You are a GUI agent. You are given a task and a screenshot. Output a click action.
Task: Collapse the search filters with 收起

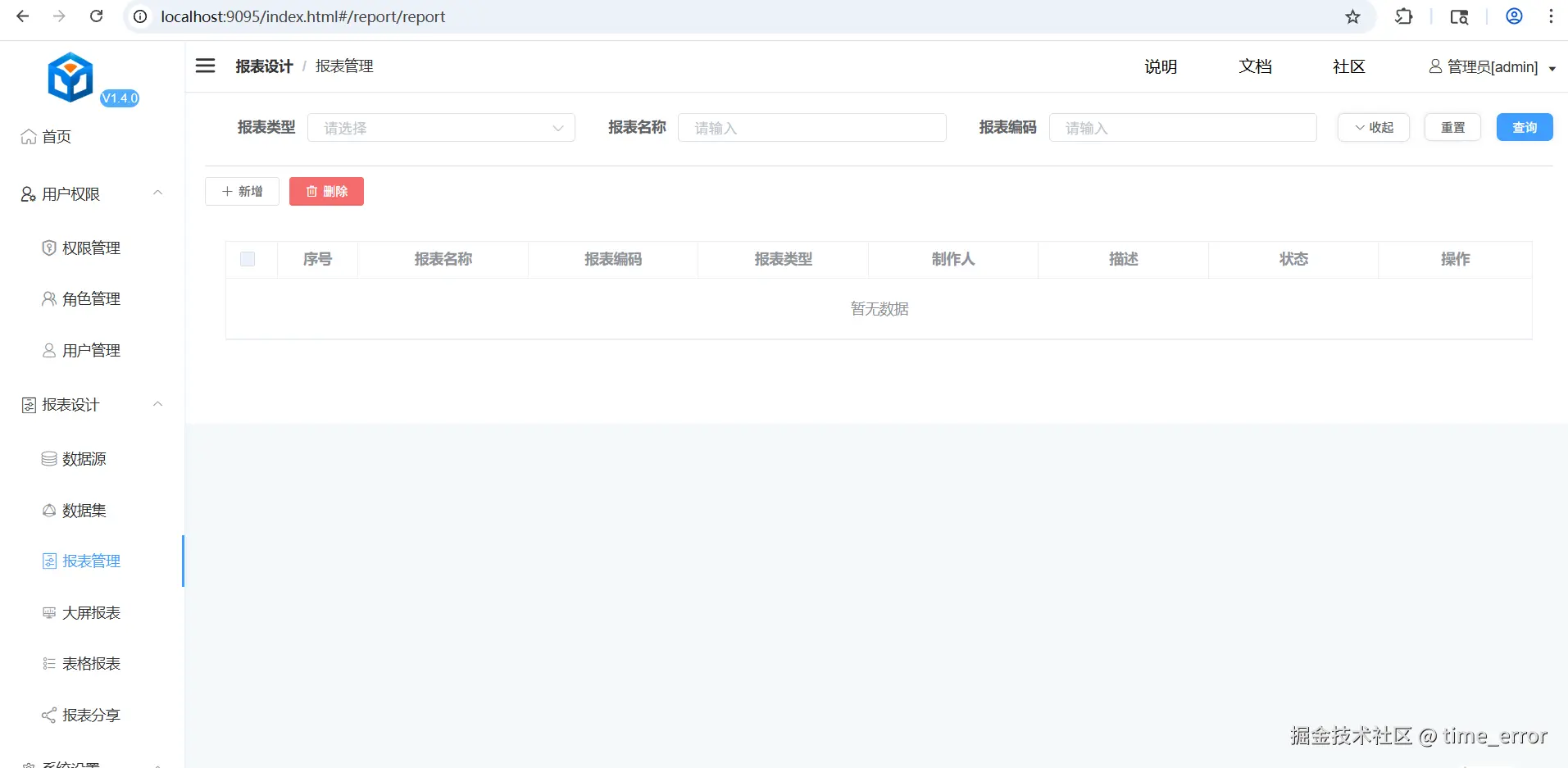pos(1374,127)
